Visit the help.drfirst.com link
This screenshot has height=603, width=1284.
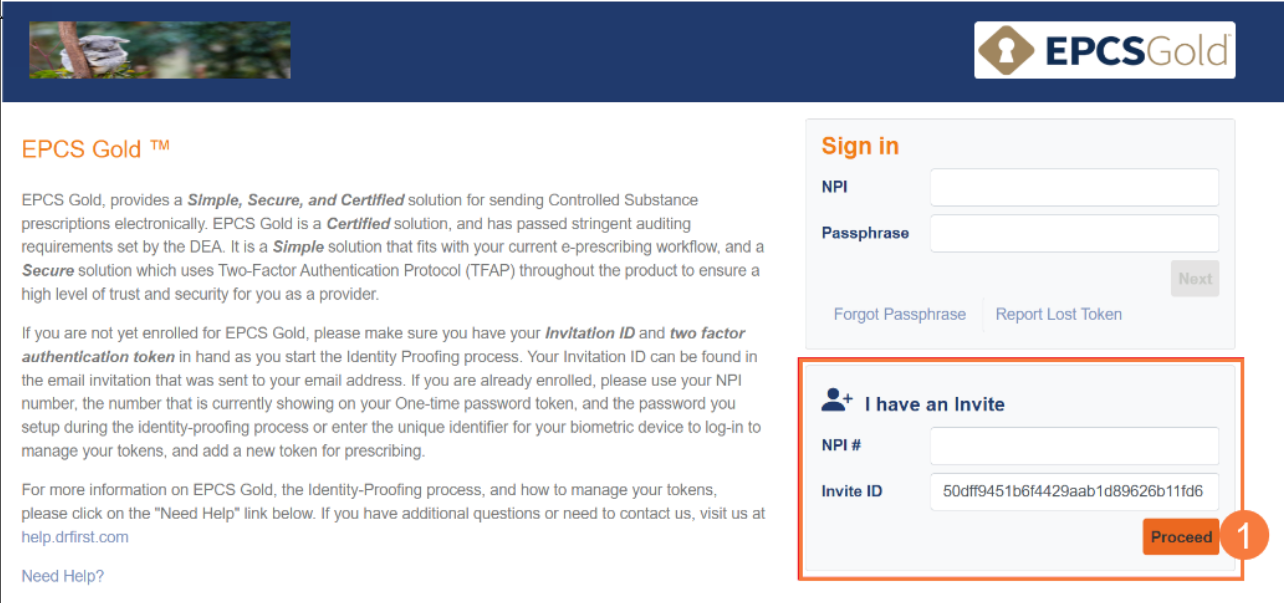75,537
